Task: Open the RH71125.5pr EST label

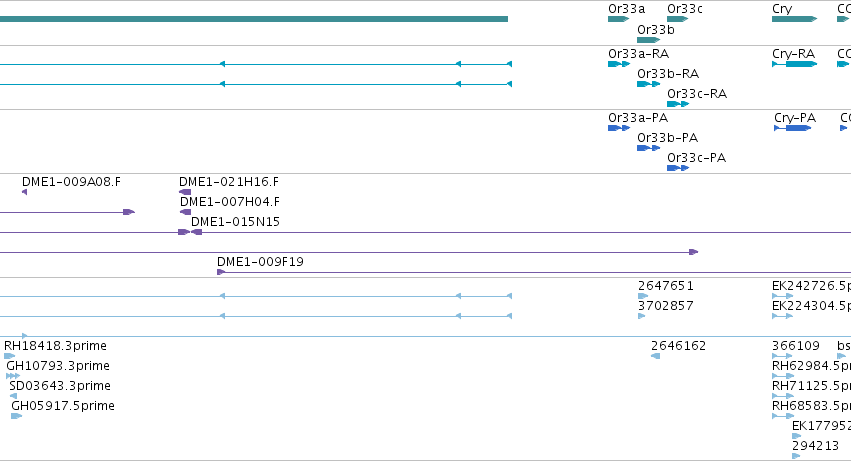Action: pos(811,387)
